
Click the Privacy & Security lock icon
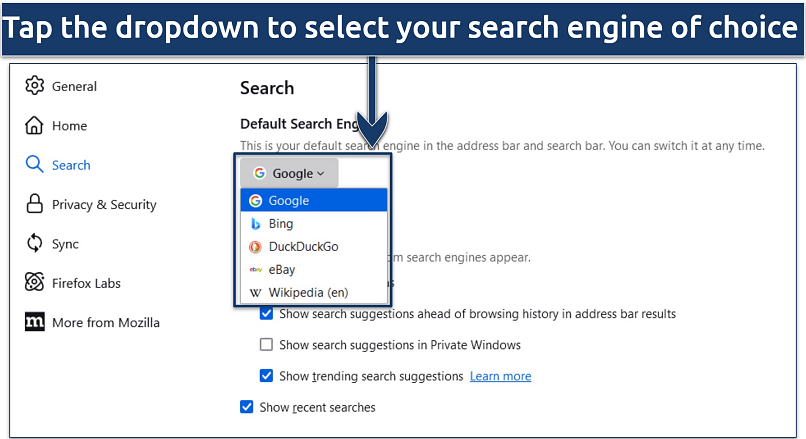(35, 204)
